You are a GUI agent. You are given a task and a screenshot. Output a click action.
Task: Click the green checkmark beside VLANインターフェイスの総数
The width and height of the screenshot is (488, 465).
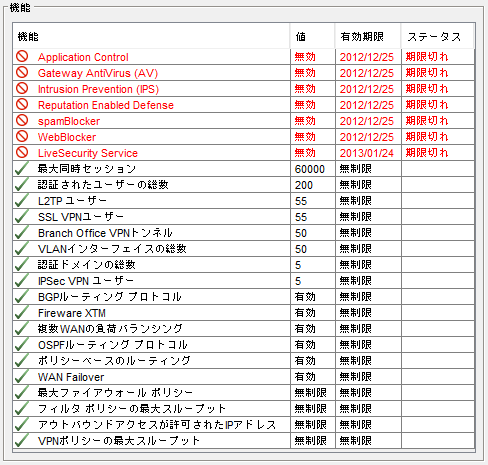[x=22, y=248]
